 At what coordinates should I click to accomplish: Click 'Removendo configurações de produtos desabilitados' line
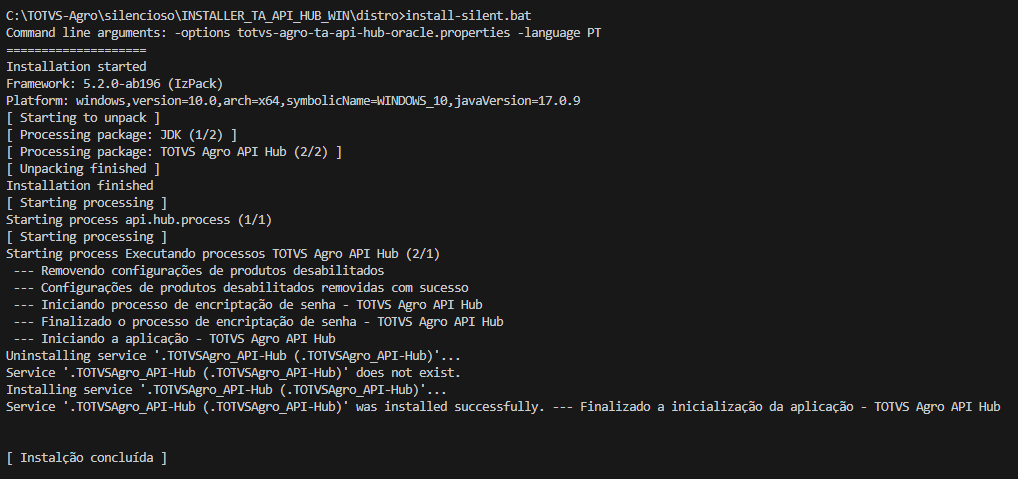[199, 270]
